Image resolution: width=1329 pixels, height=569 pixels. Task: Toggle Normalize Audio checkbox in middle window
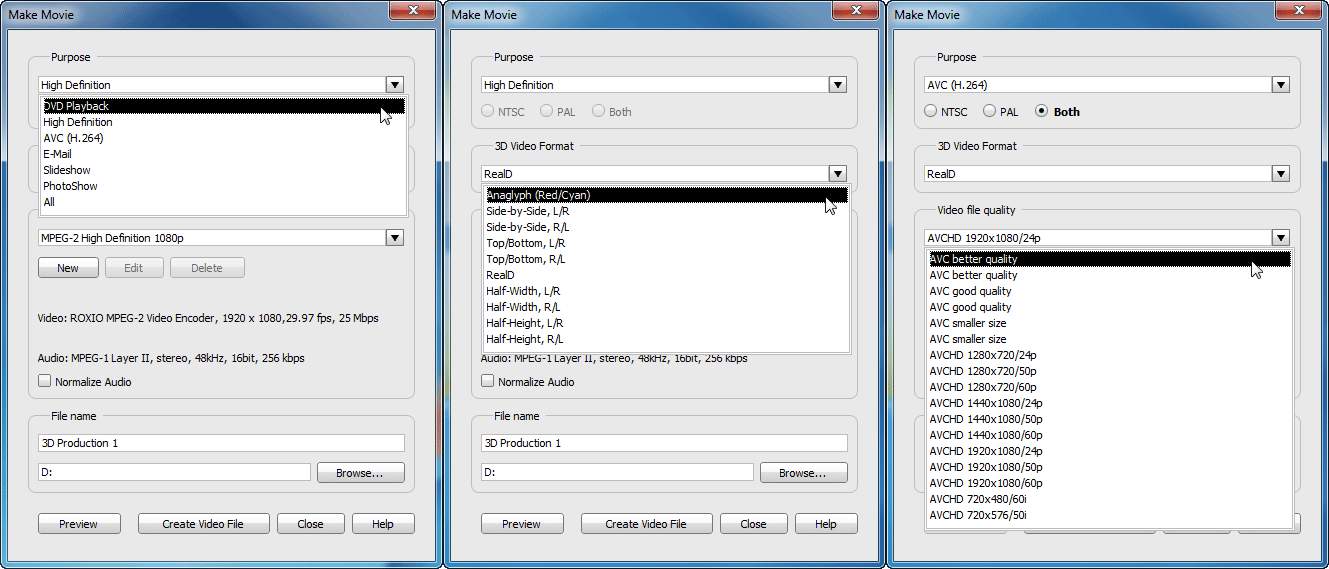click(487, 381)
